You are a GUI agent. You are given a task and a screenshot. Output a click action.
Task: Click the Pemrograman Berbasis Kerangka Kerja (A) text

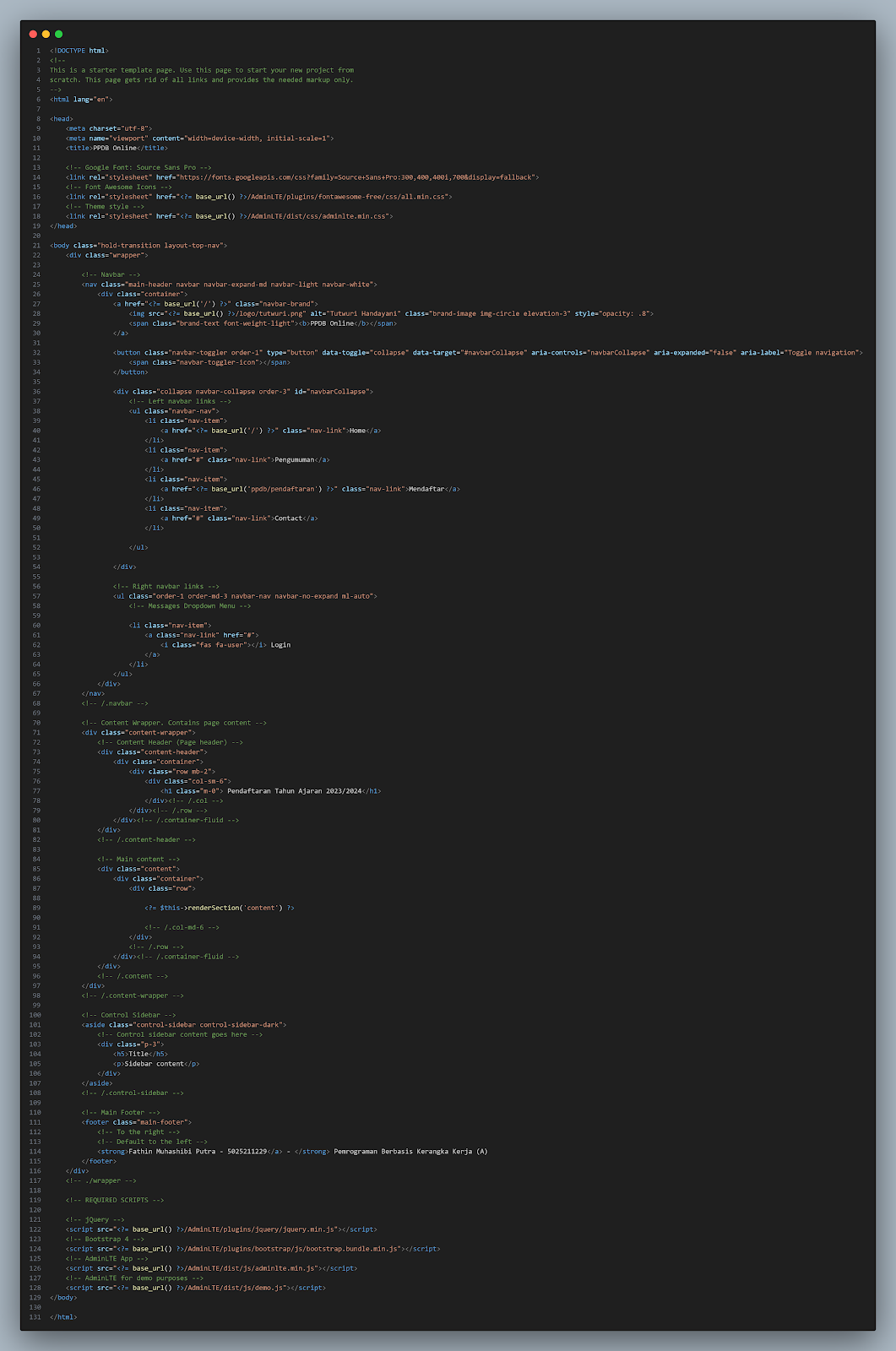pos(410,1151)
